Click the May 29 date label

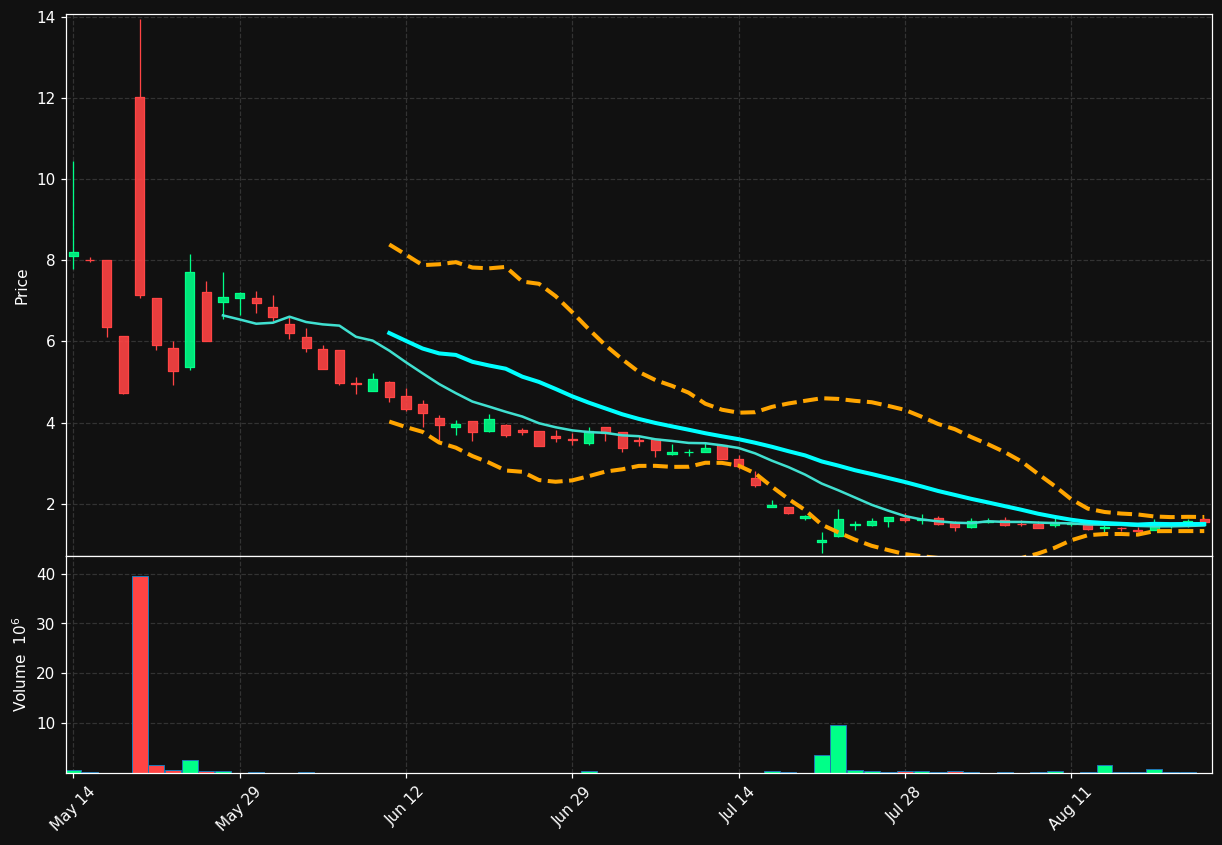(240, 808)
